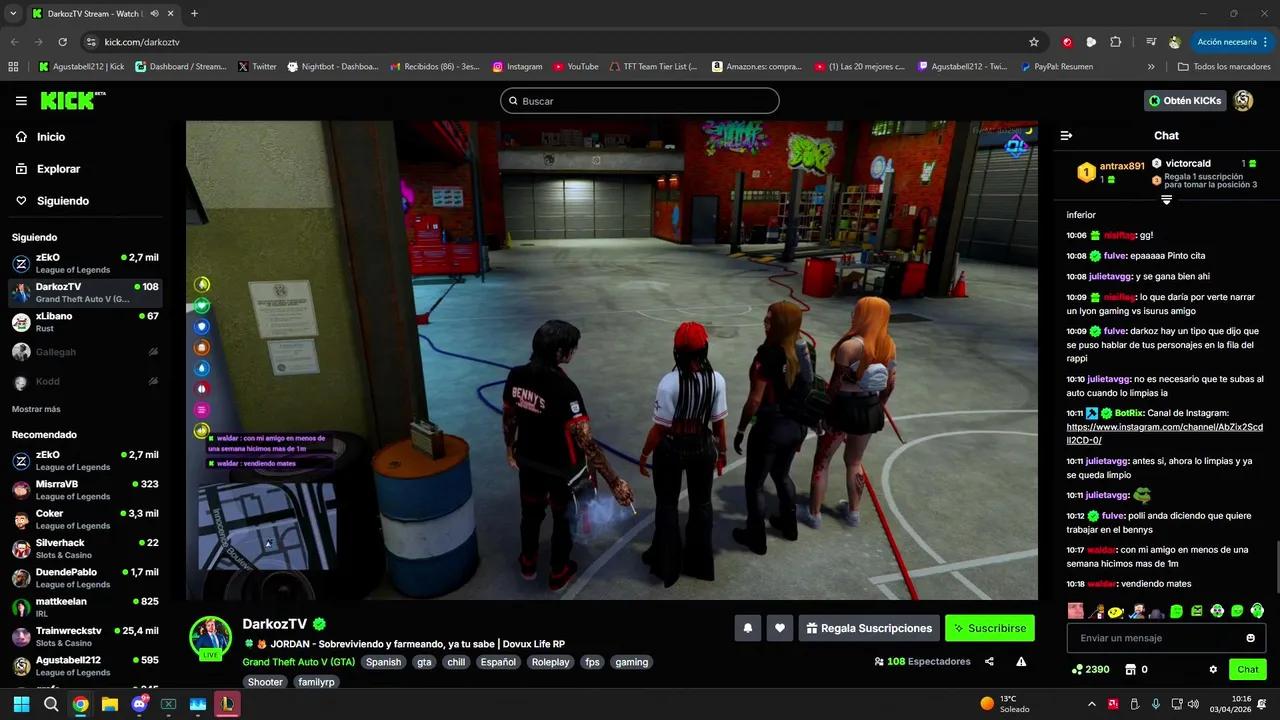The height and width of the screenshot is (720, 1280).
Task: Open the channel shop icon below chat input
Action: point(1131,669)
